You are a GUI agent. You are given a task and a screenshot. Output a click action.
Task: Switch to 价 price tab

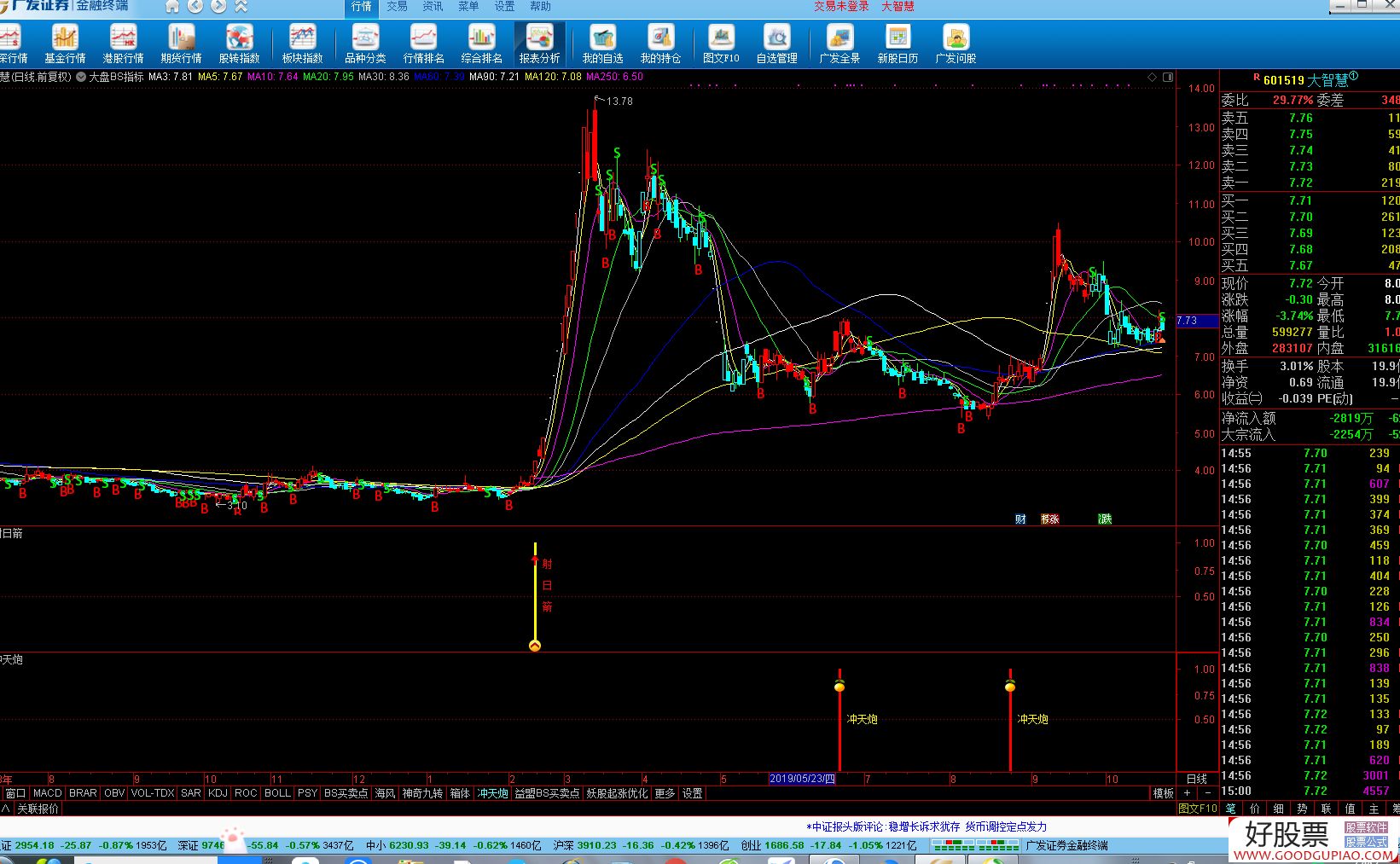point(1254,809)
